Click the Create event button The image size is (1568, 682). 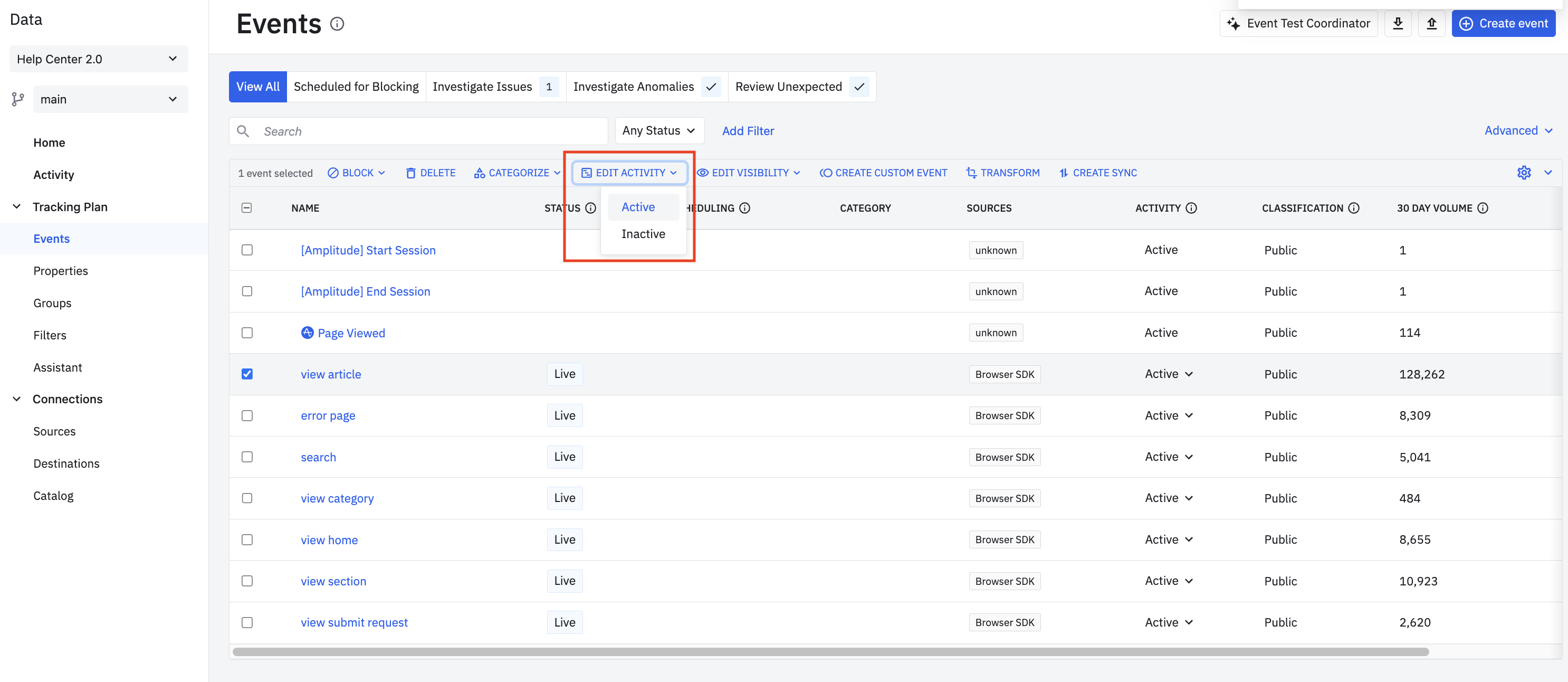[x=1503, y=23]
